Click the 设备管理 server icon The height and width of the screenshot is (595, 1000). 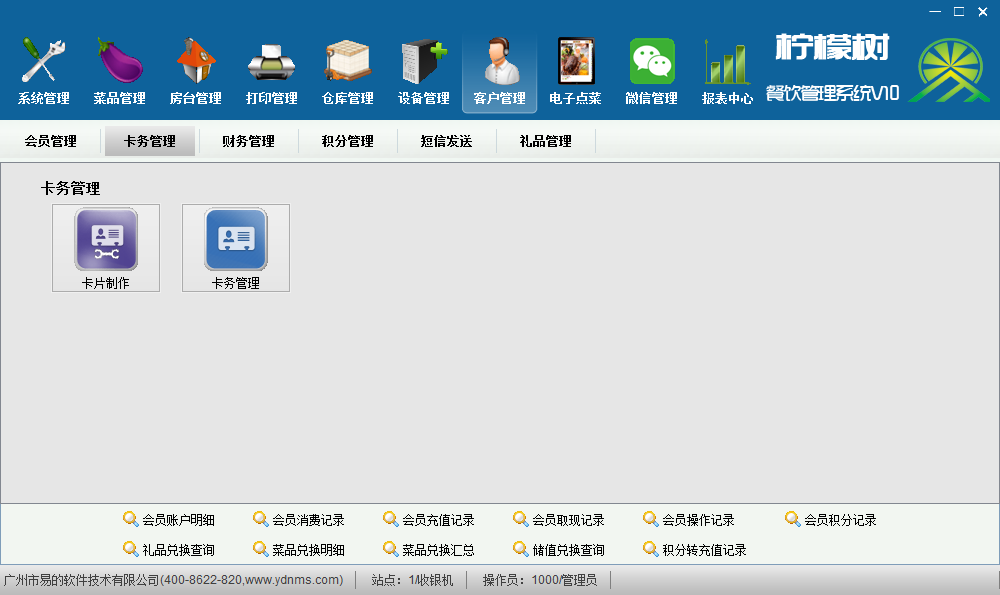424,63
